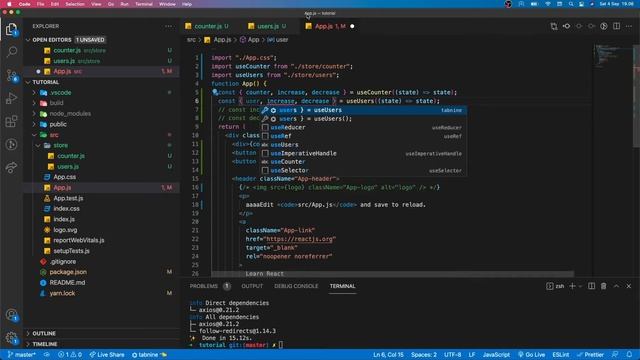Open Spotlight search in macOS menu bar
Viewport: 640px width, 360px height.
[571, 4]
